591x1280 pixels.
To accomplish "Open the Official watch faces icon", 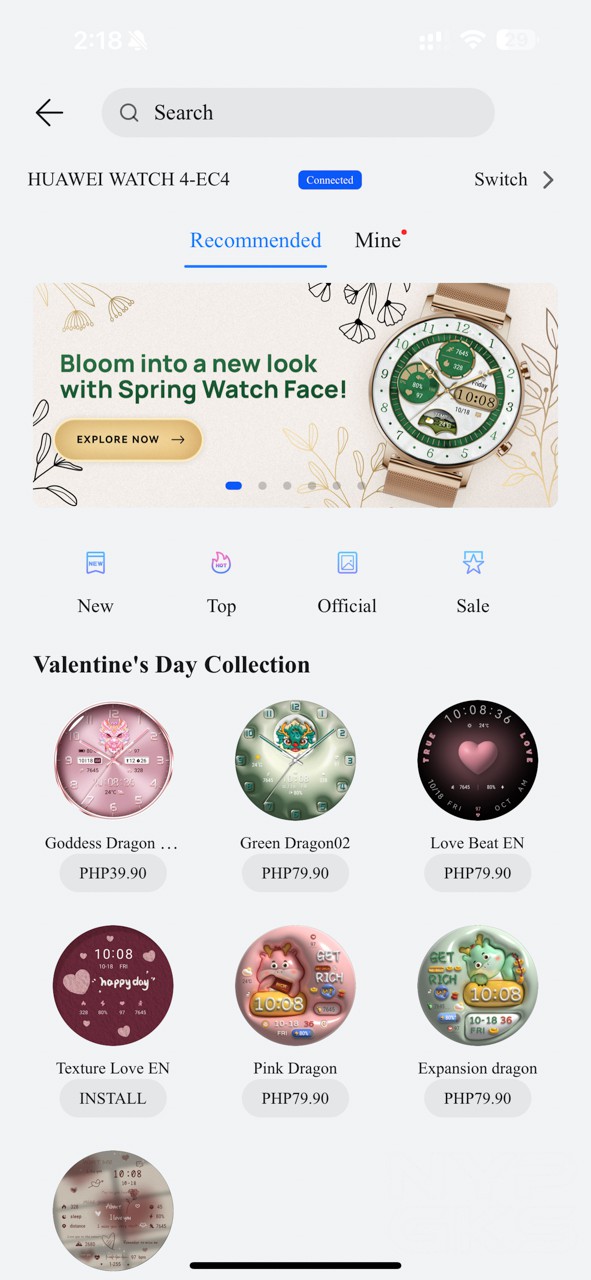I will click(x=347, y=563).
